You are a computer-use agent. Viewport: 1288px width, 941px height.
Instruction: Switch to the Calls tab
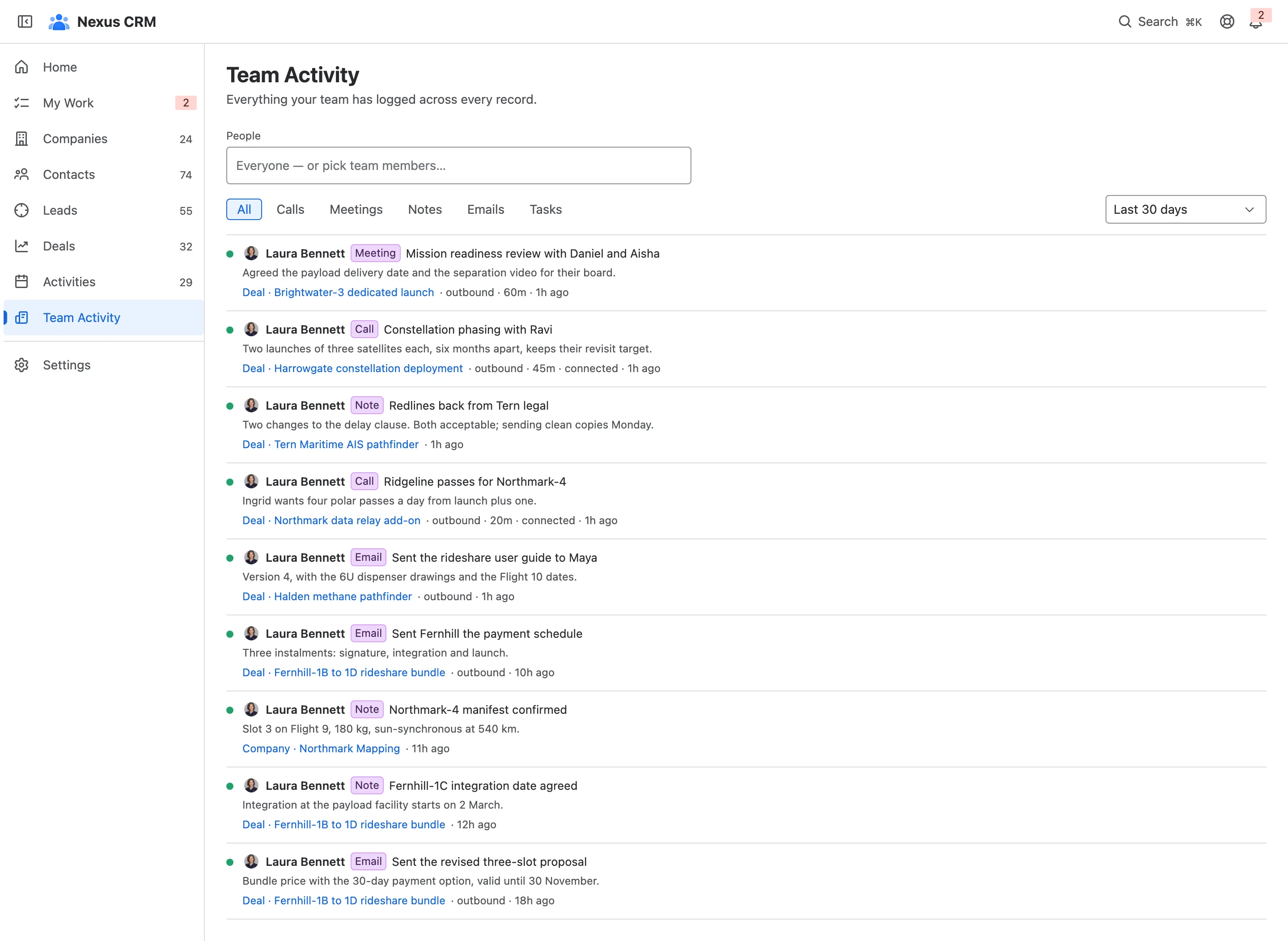pos(291,210)
